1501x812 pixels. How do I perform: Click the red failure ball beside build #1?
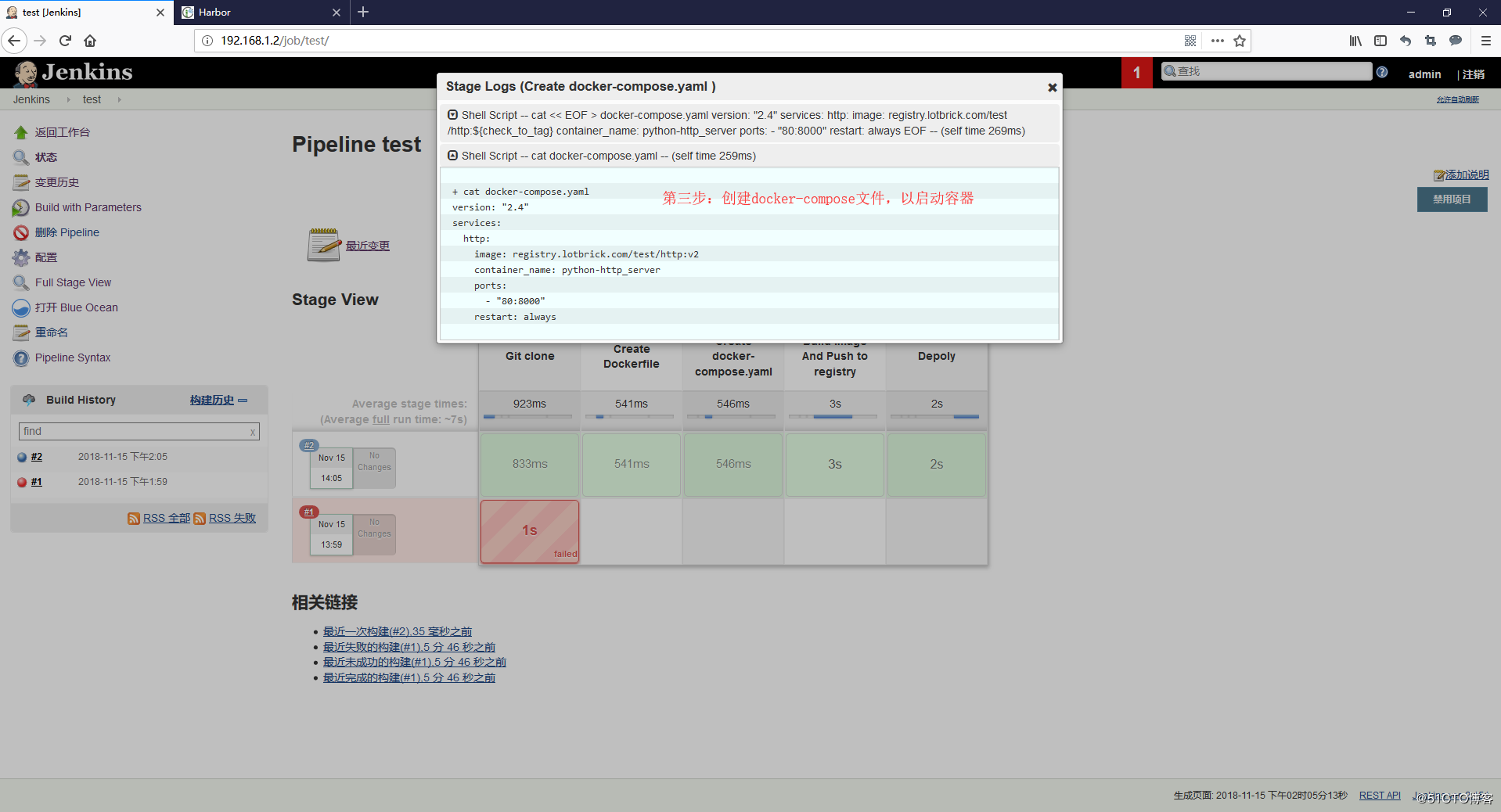(22, 482)
